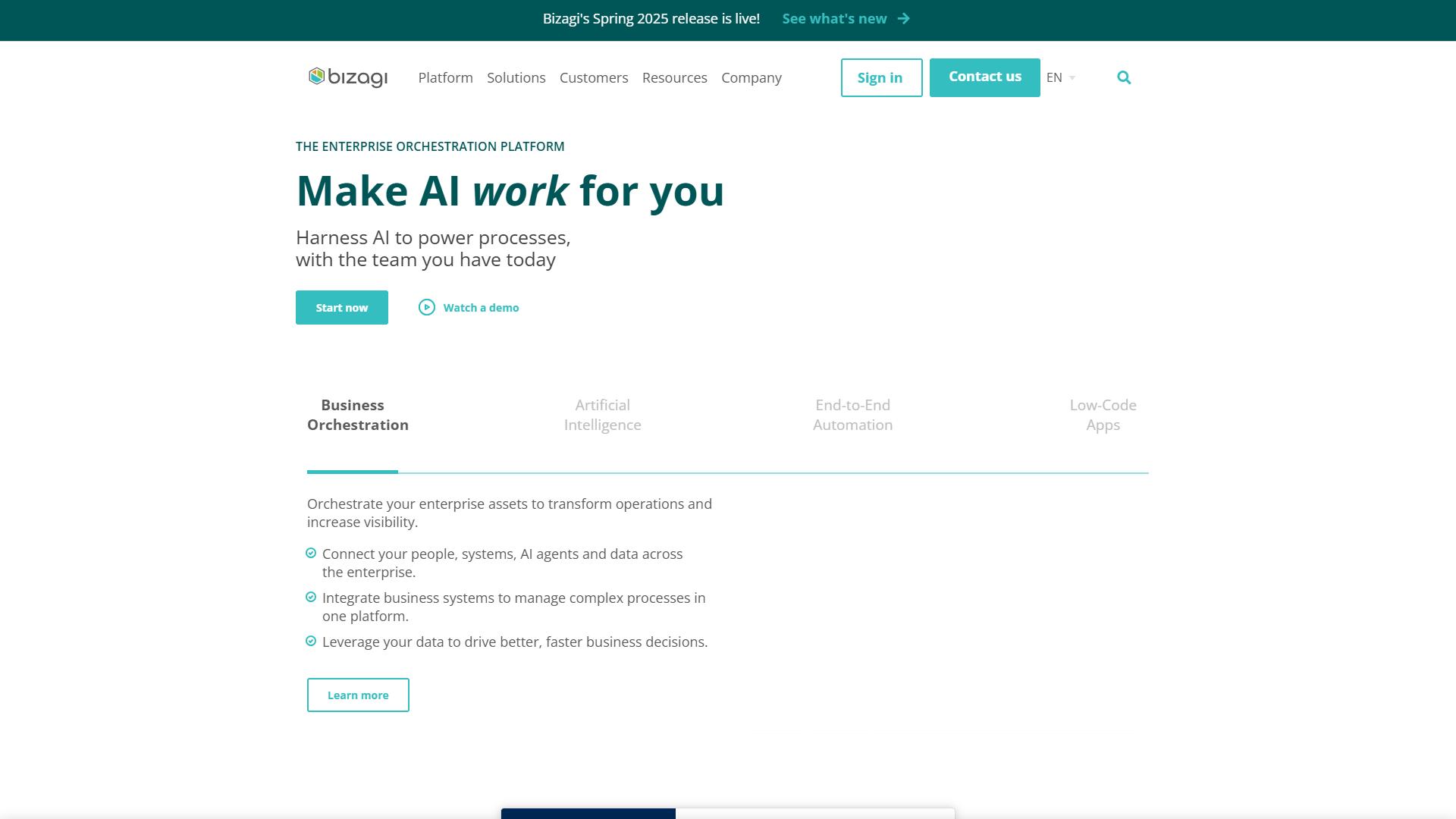Click the Start now button
This screenshot has height=819, width=1456.
click(342, 307)
